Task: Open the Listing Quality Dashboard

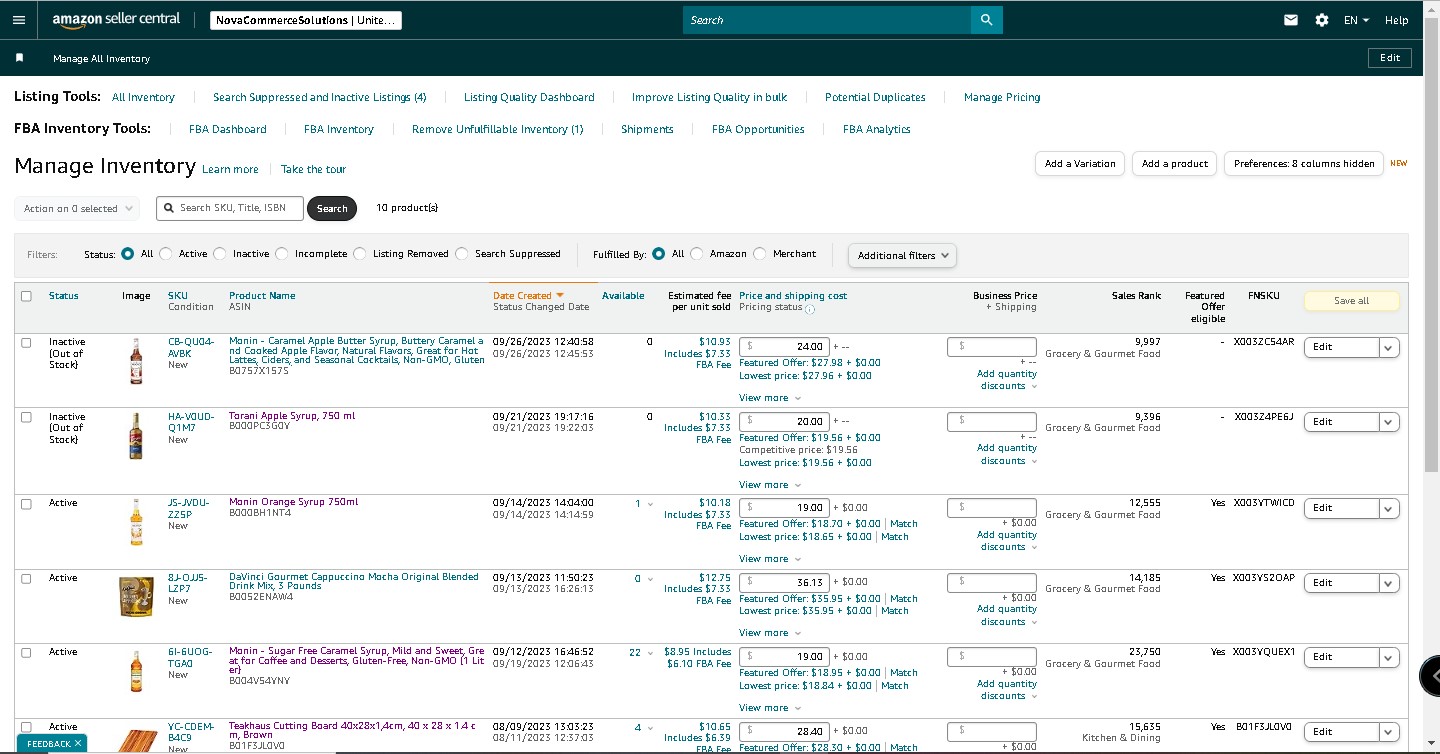Action: pos(529,97)
